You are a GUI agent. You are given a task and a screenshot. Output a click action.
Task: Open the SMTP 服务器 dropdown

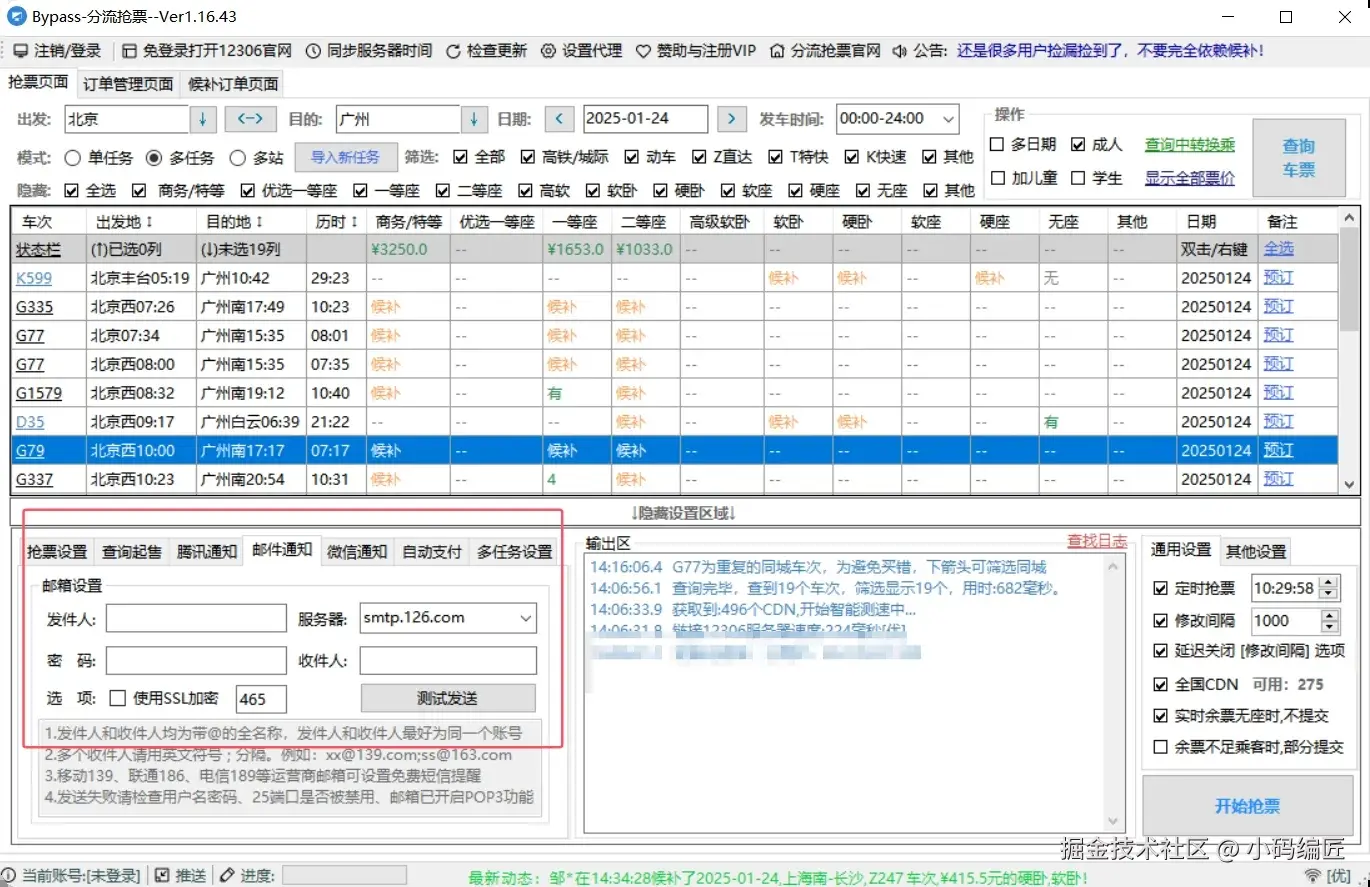click(x=526, y=618)
